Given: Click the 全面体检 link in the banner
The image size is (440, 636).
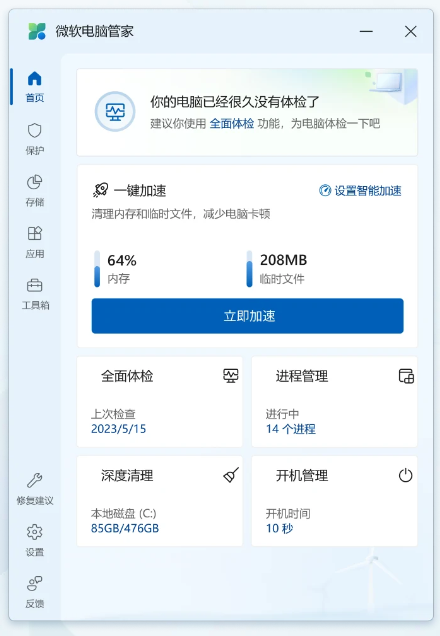Looking at the screenshot, I should pyautogui.click(x=232, y=123).
